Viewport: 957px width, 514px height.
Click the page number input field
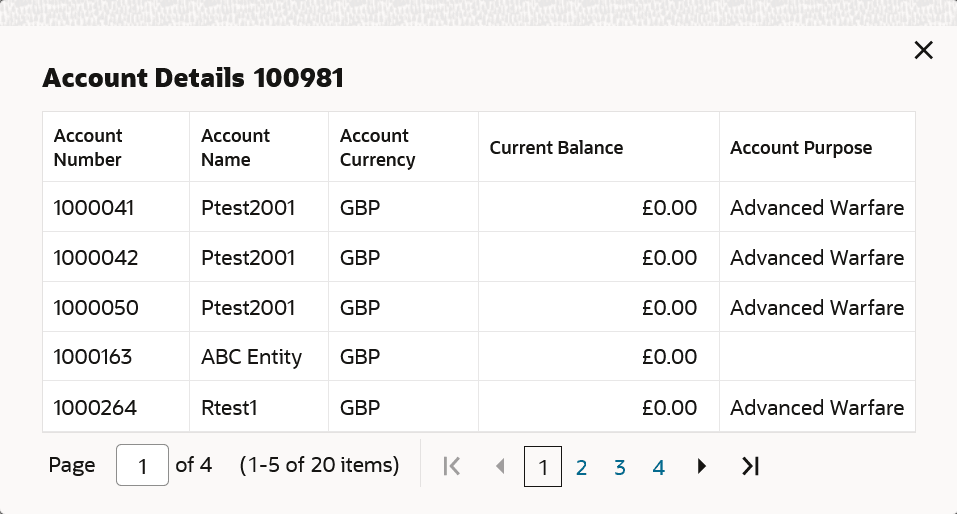[x=142, y=466]
